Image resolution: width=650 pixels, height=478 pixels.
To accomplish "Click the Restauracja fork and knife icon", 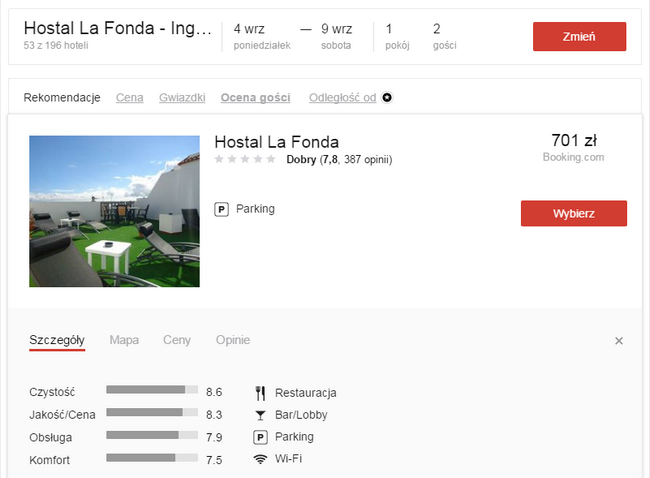I will pos(261,392).
